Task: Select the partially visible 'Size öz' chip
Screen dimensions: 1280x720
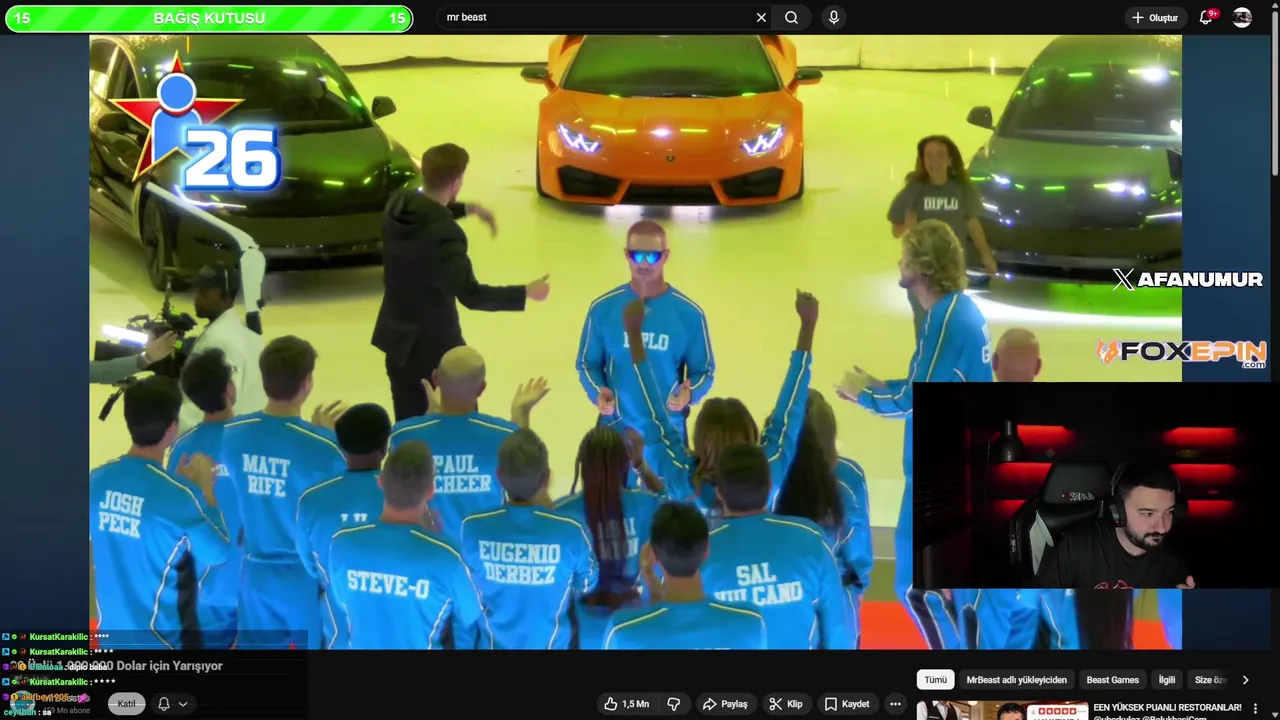Action: [x=1209, y=680]
